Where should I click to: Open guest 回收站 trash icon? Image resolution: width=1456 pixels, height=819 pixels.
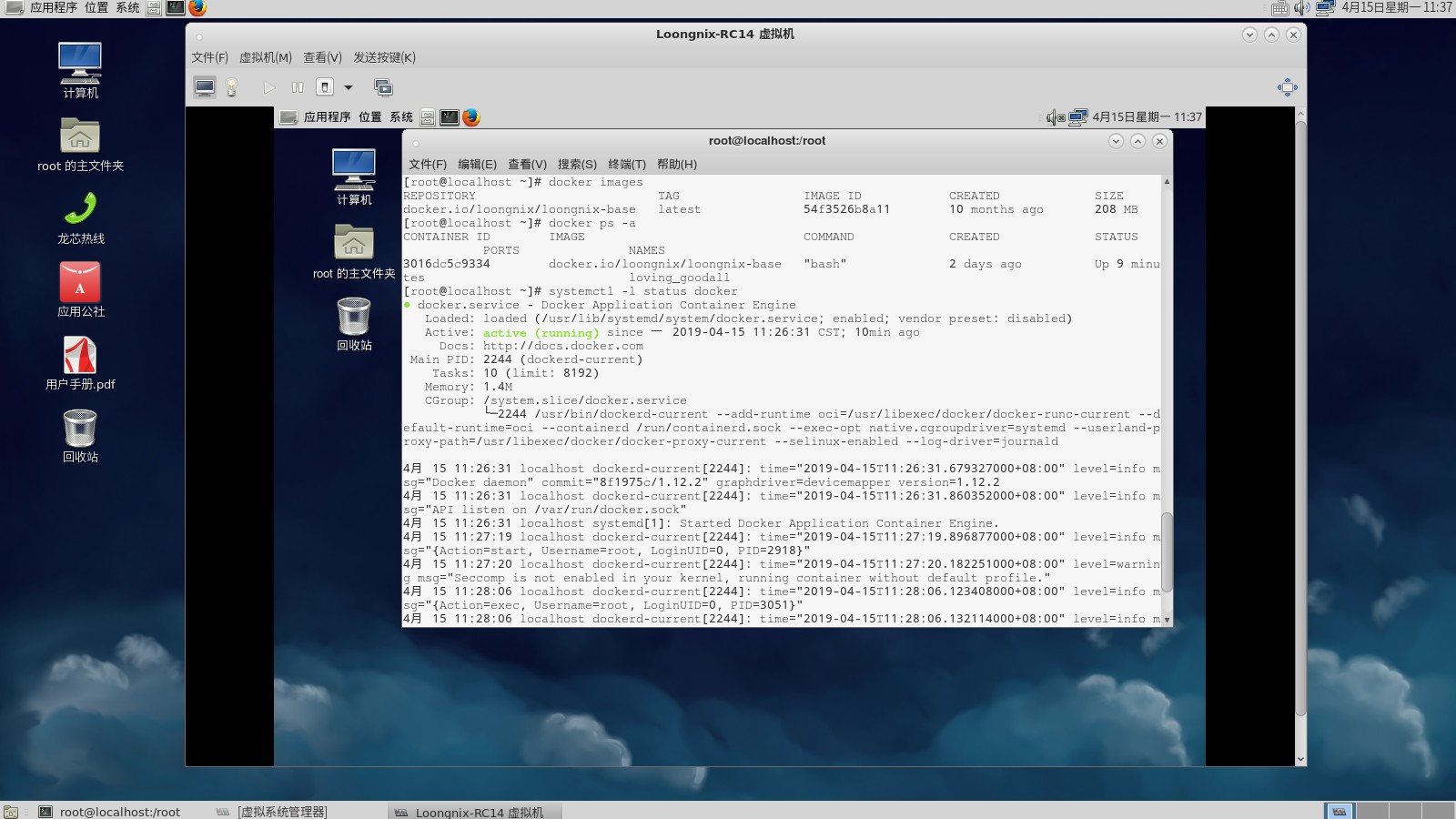point(354,324)
